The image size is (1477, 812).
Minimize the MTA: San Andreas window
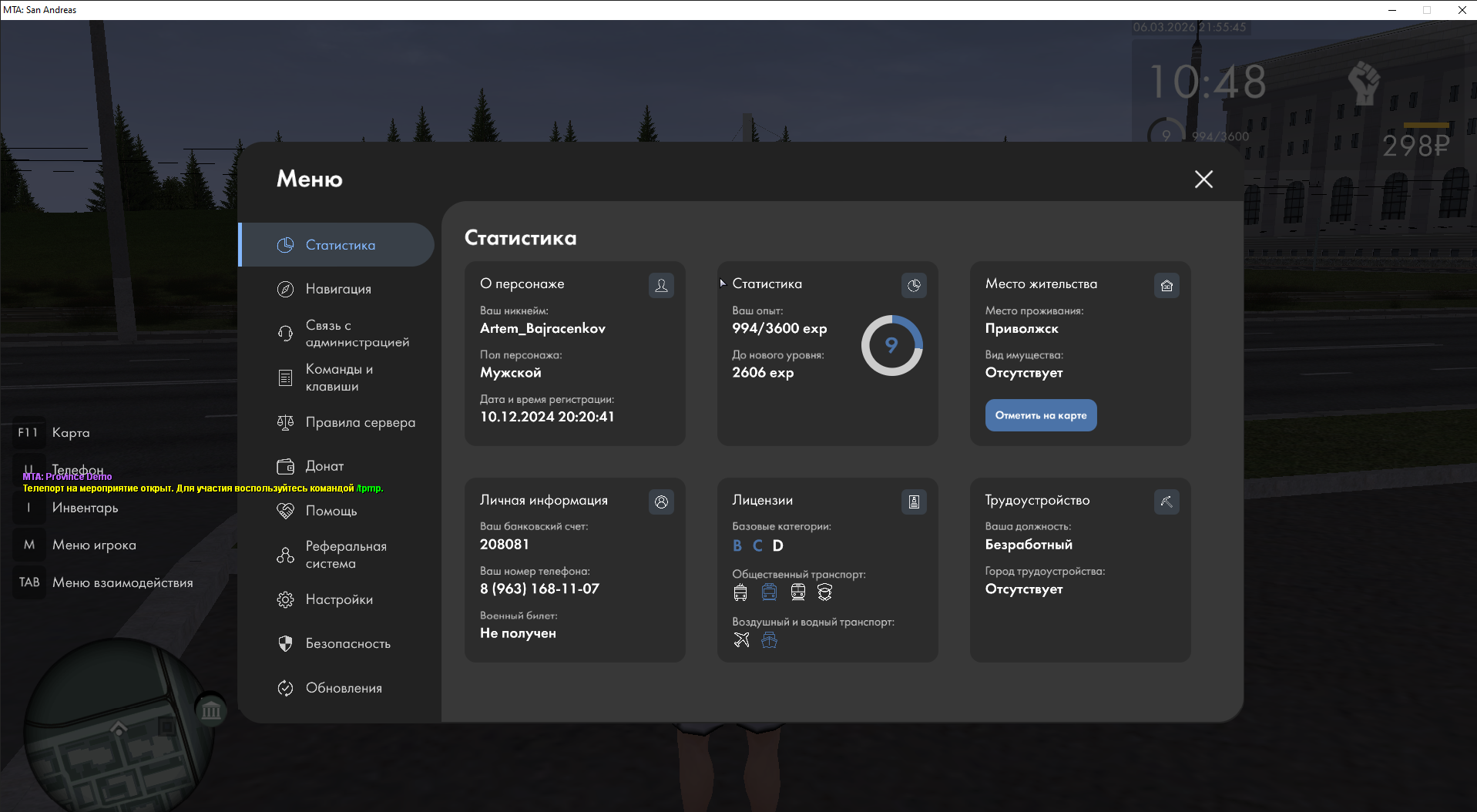(1392, 10)
